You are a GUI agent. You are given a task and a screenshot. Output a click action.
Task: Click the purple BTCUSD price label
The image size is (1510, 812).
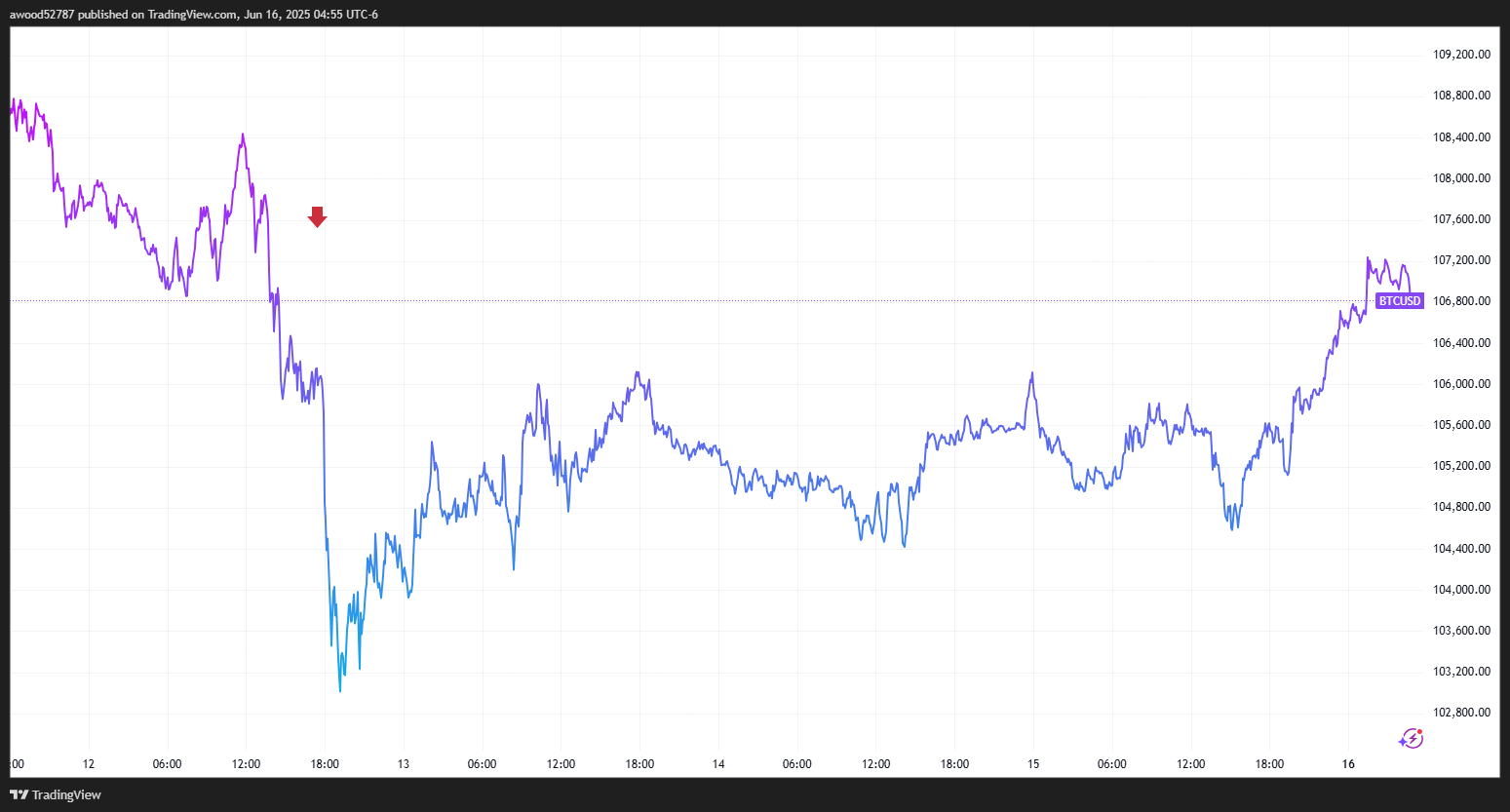[x=1399, y=301]
